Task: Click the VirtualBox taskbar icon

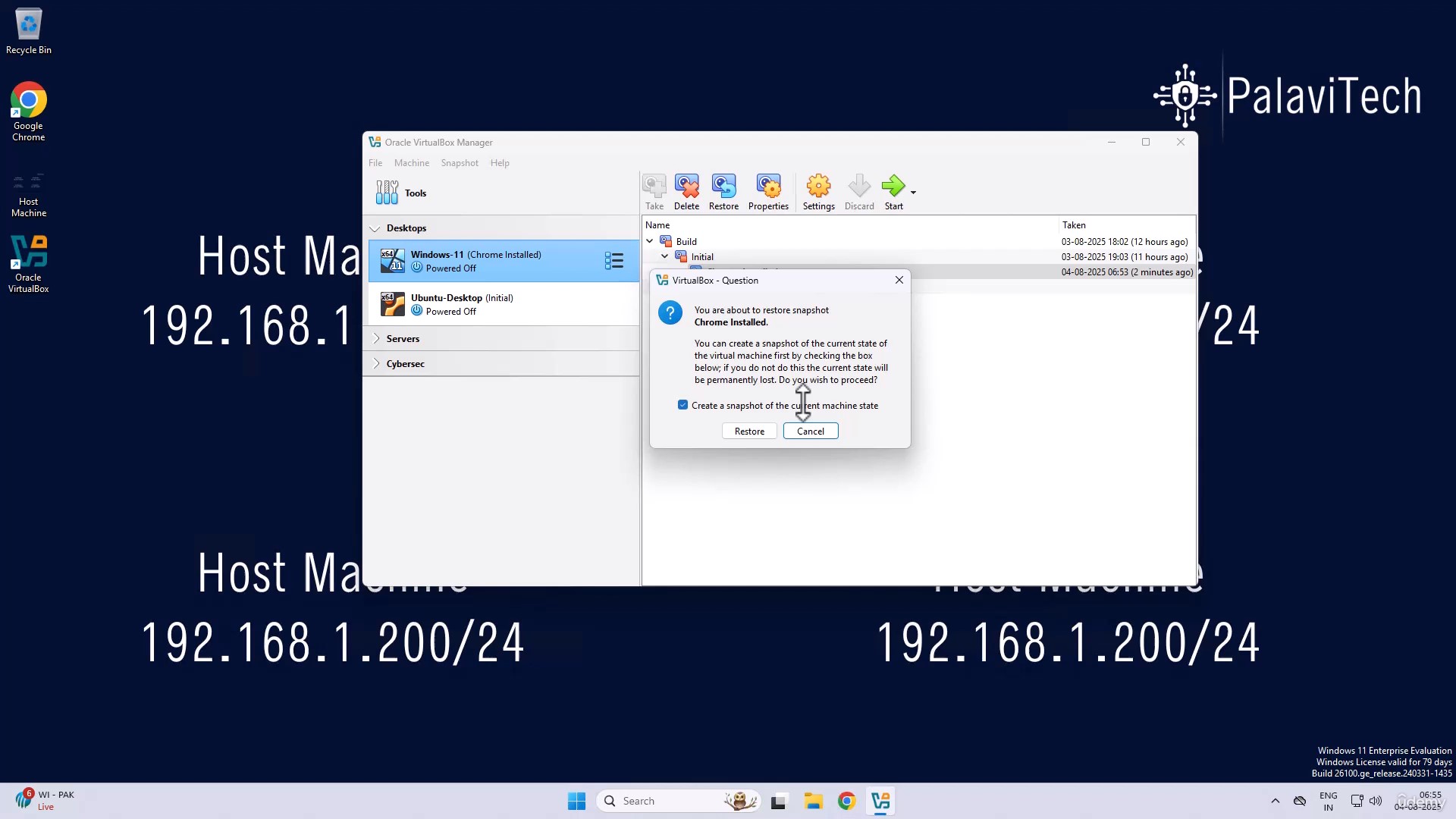Action: click(880, 801)
